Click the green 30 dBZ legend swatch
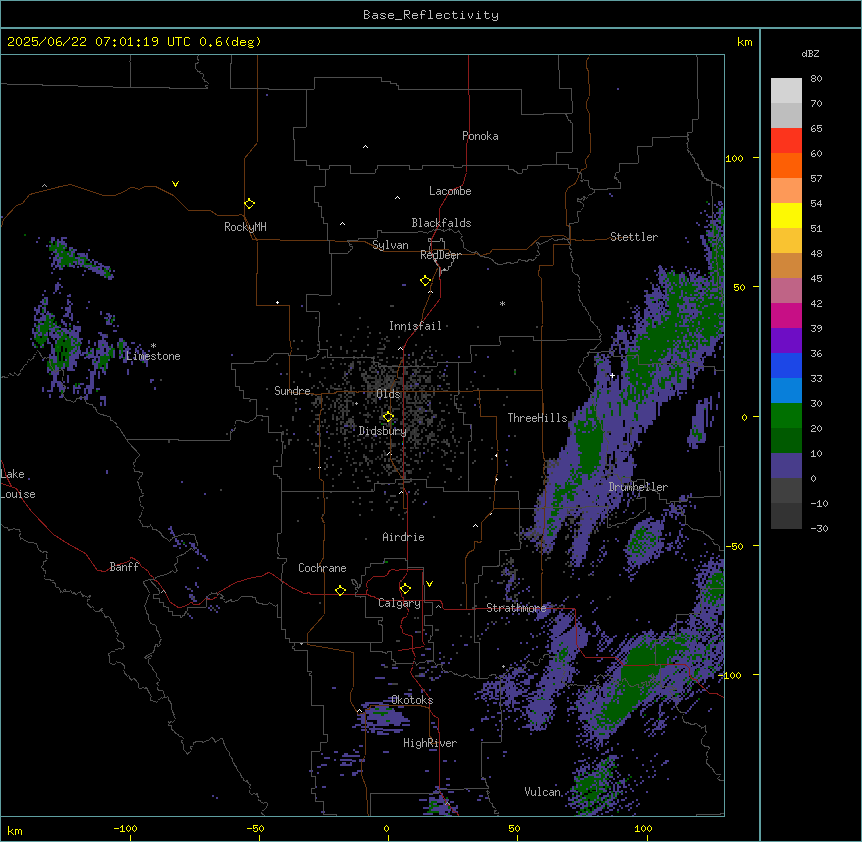 point(786,416)
